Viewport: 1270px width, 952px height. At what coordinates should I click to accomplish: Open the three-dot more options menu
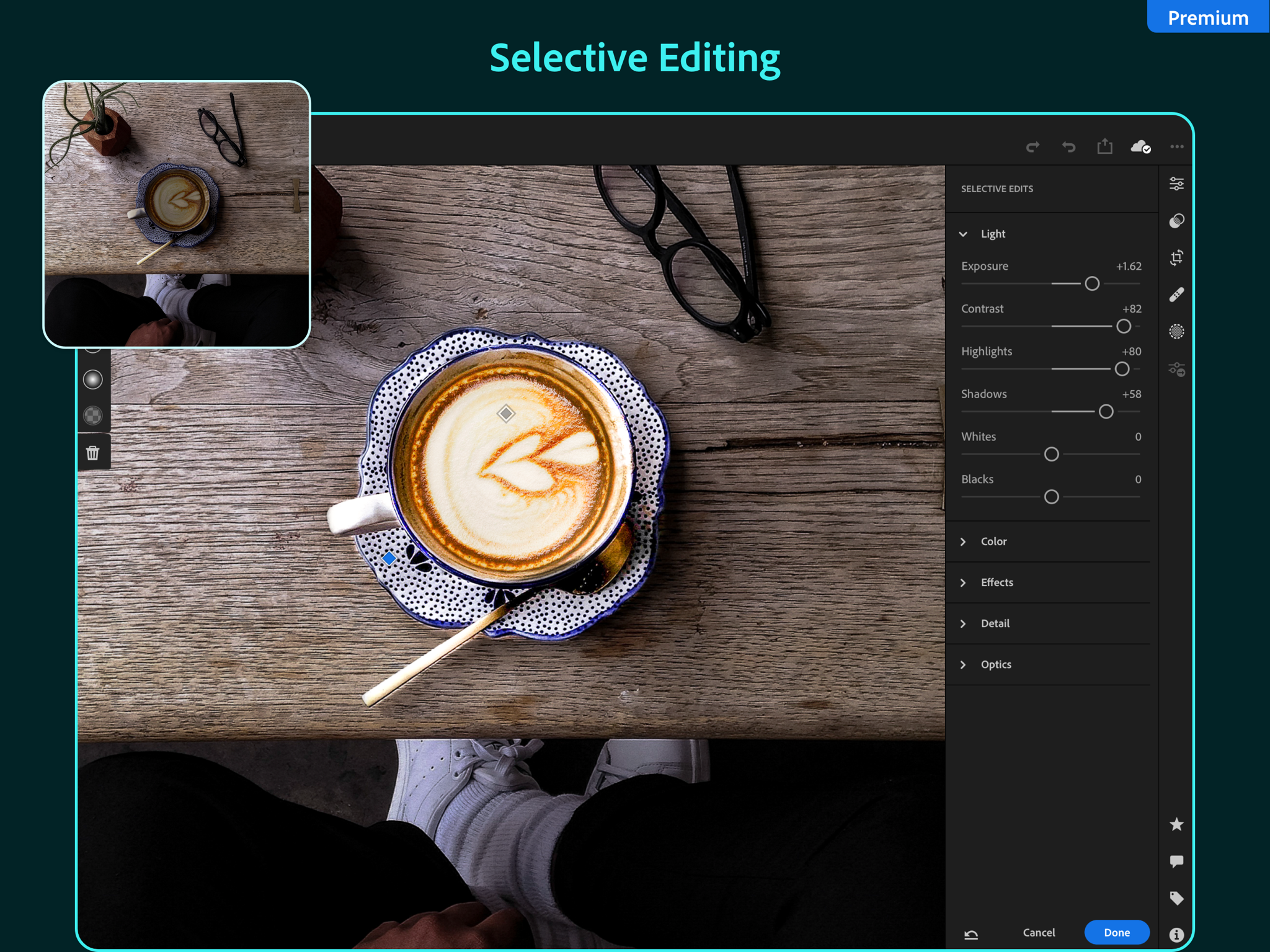point(1176,147)
